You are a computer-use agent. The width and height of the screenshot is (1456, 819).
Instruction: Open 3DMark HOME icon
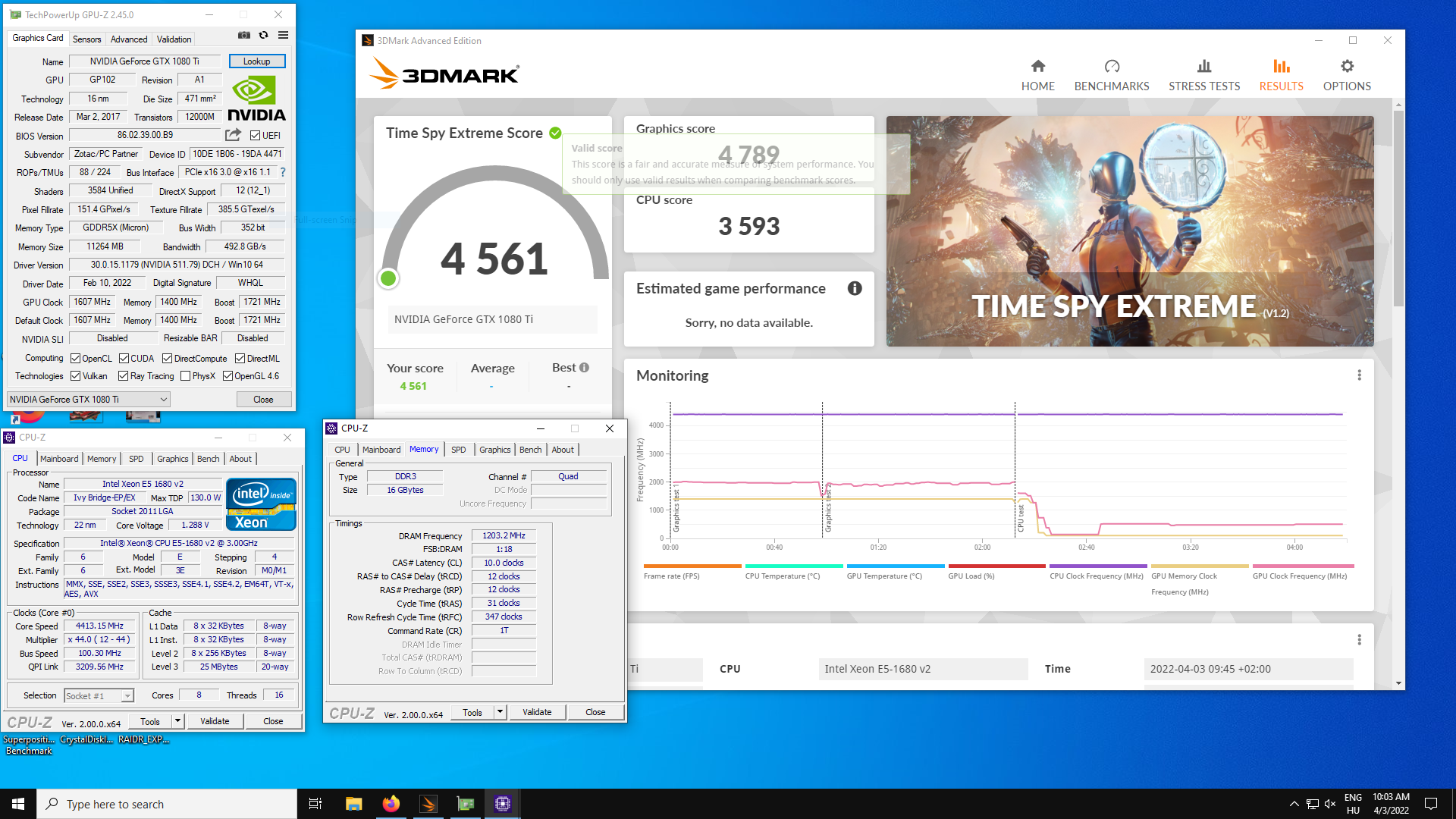(x=1037, y=66)
